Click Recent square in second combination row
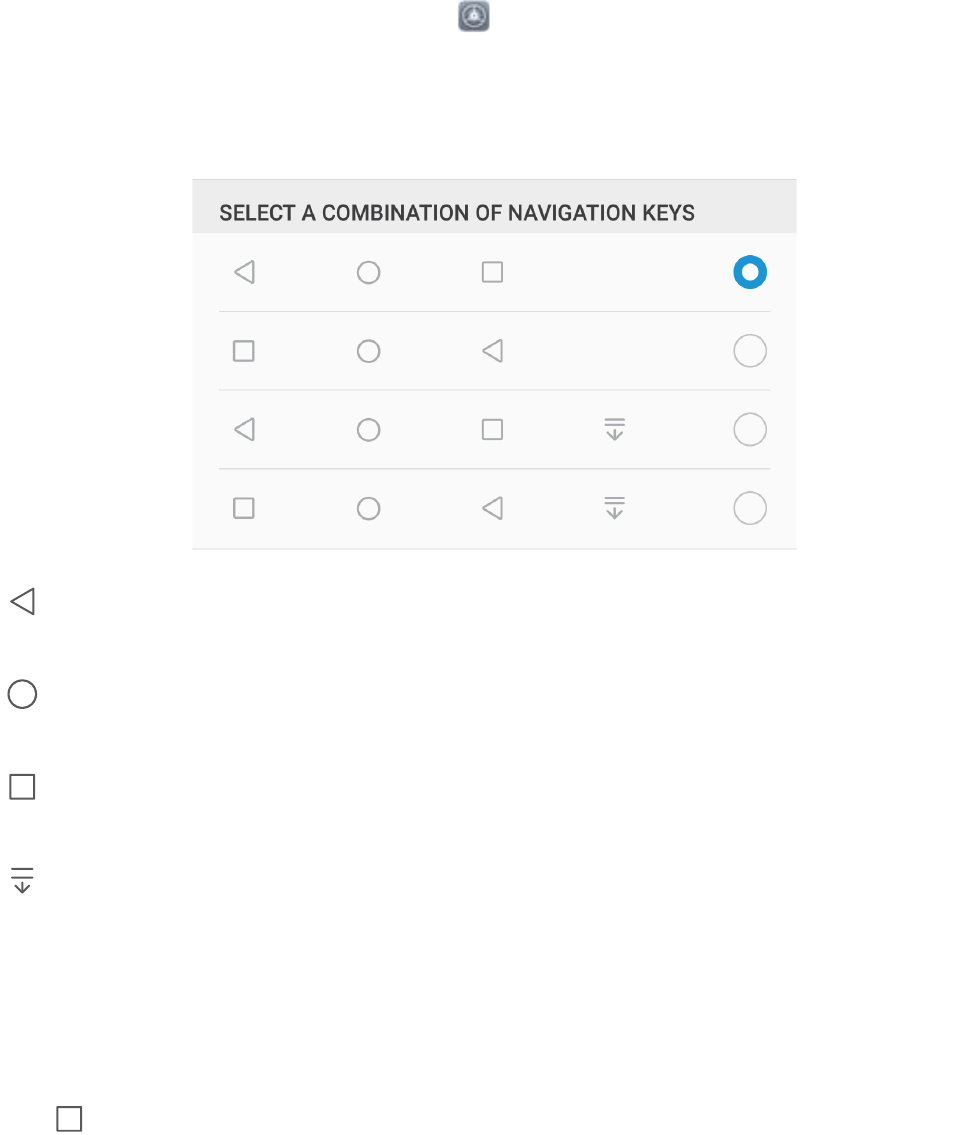 [243, 351]
